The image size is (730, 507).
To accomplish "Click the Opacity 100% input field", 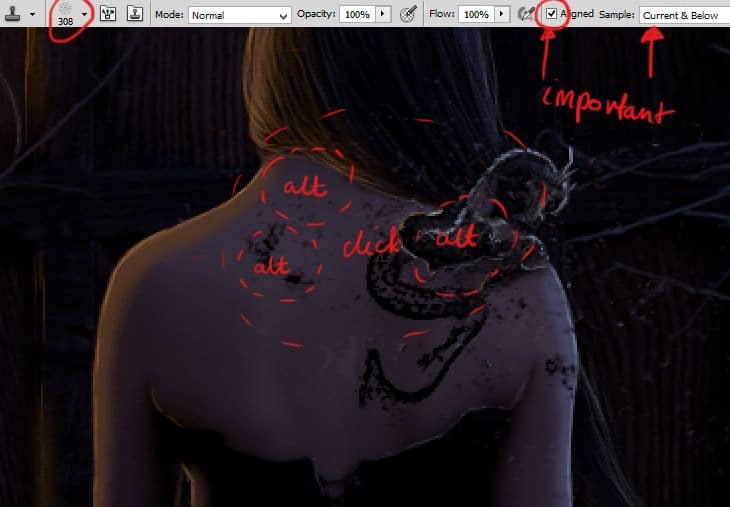I will [356, 16].
